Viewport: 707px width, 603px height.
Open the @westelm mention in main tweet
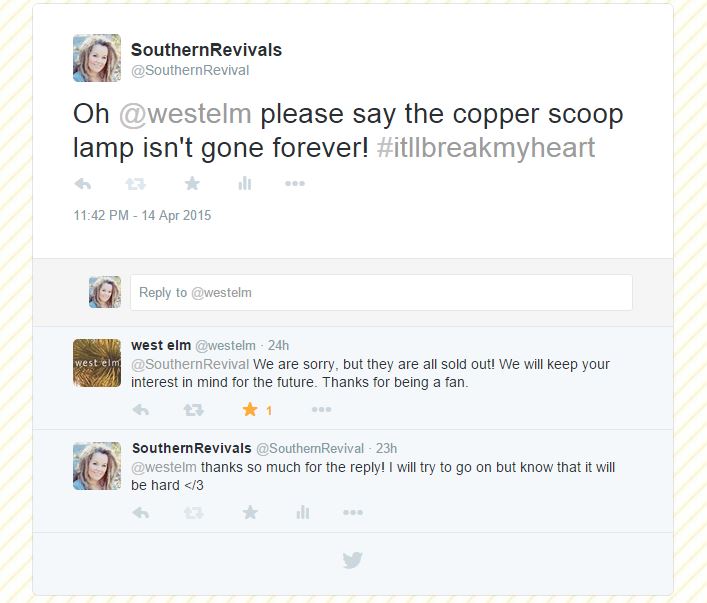[x=185, y=114]
